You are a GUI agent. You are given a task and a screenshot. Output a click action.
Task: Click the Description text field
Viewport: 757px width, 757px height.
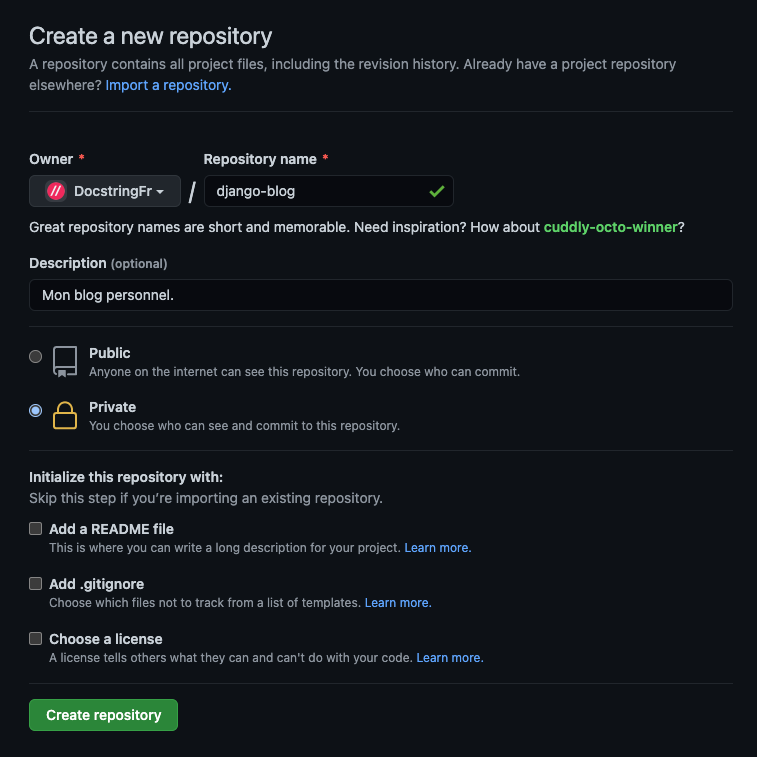point(380,295)
